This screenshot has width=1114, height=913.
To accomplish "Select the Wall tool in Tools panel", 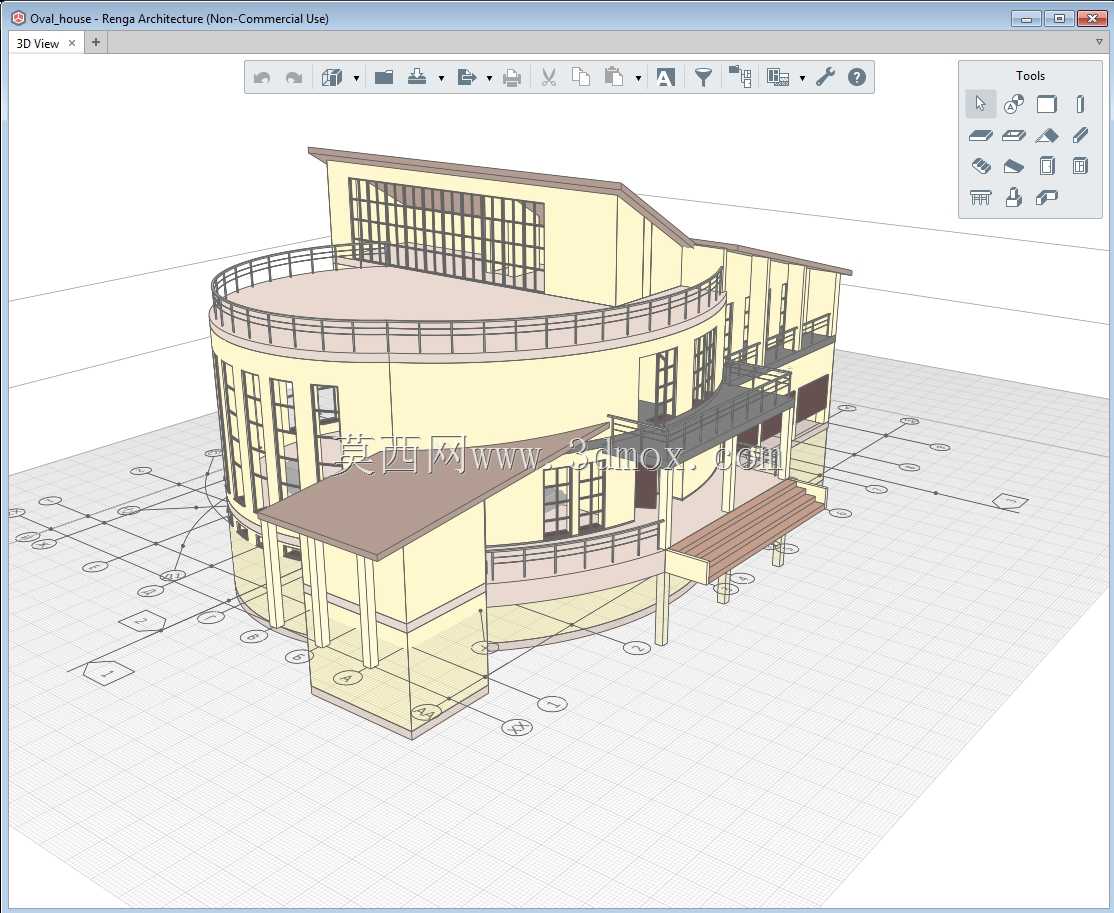I will tap(1047, 104).
